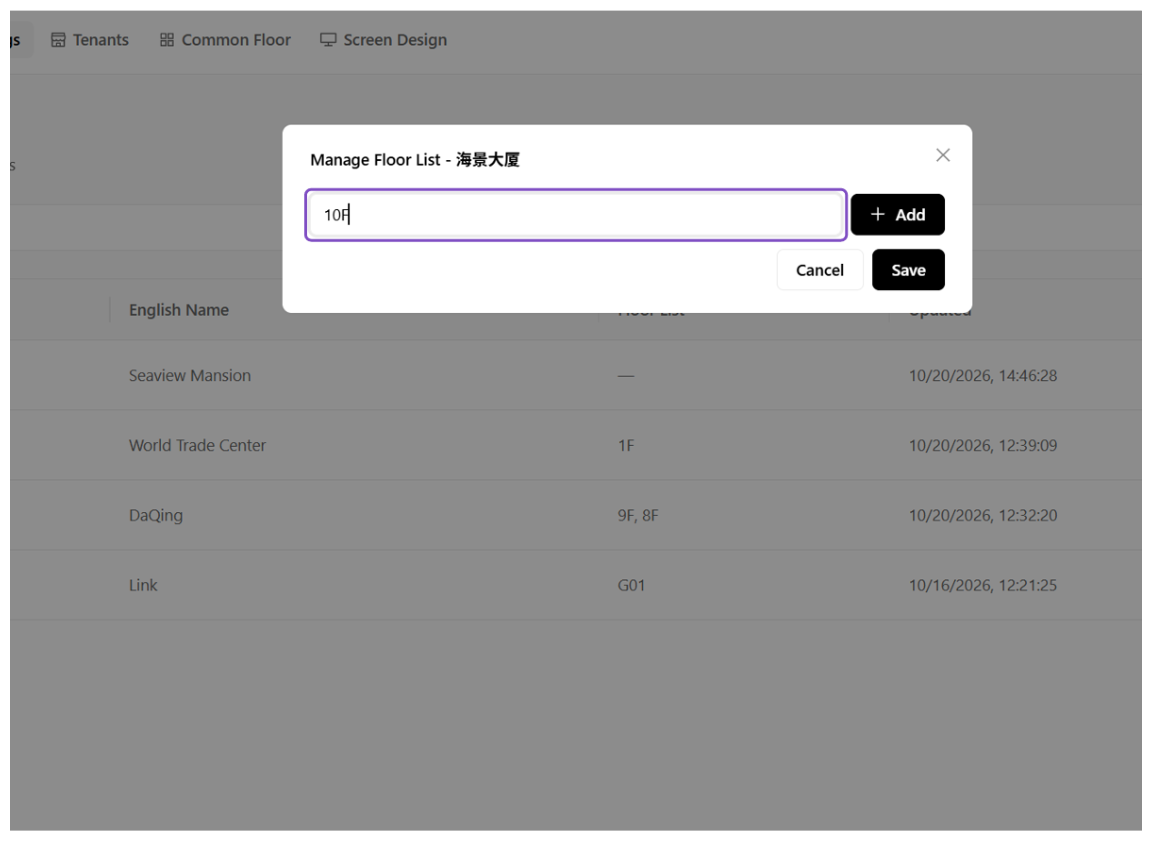Image resolution: width=1152 pixels, height=841 pixels.
Task: Click DaQing's 9F, 8F floor list
Action: [638, 515]
